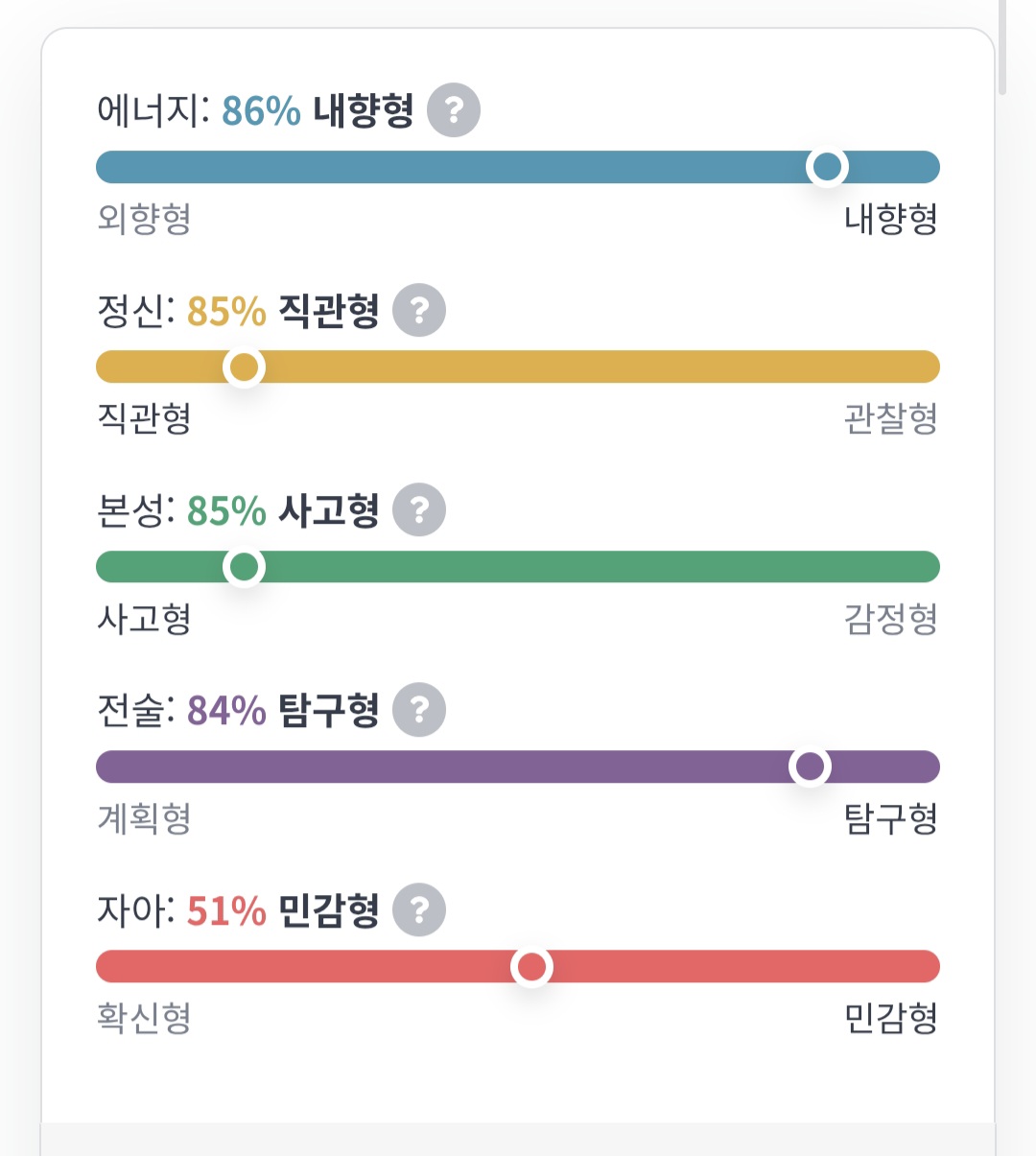Click the help icon next to 내향형

[x=453, y=110]
